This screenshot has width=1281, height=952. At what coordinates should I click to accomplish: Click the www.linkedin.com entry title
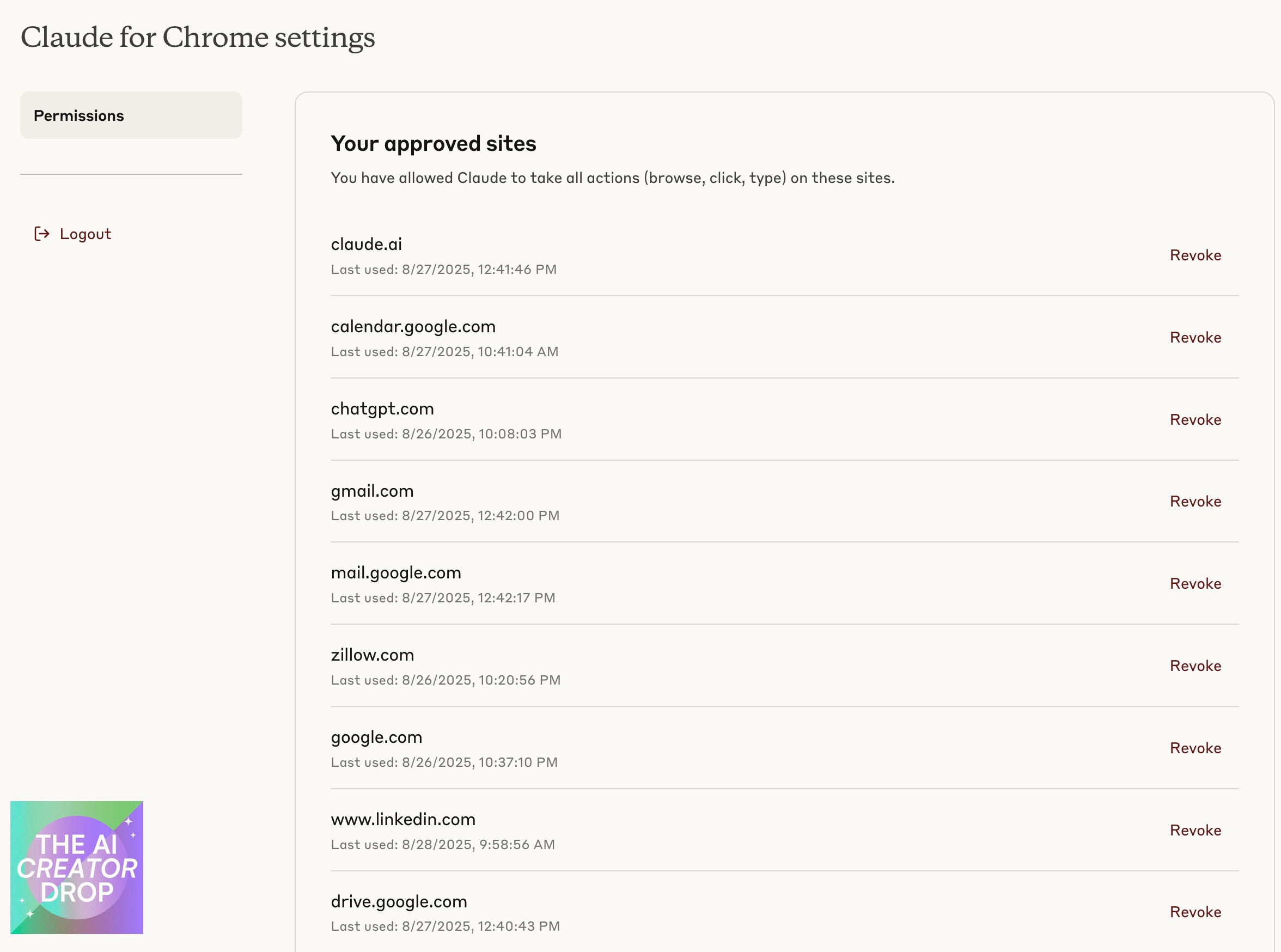point(403,820)
